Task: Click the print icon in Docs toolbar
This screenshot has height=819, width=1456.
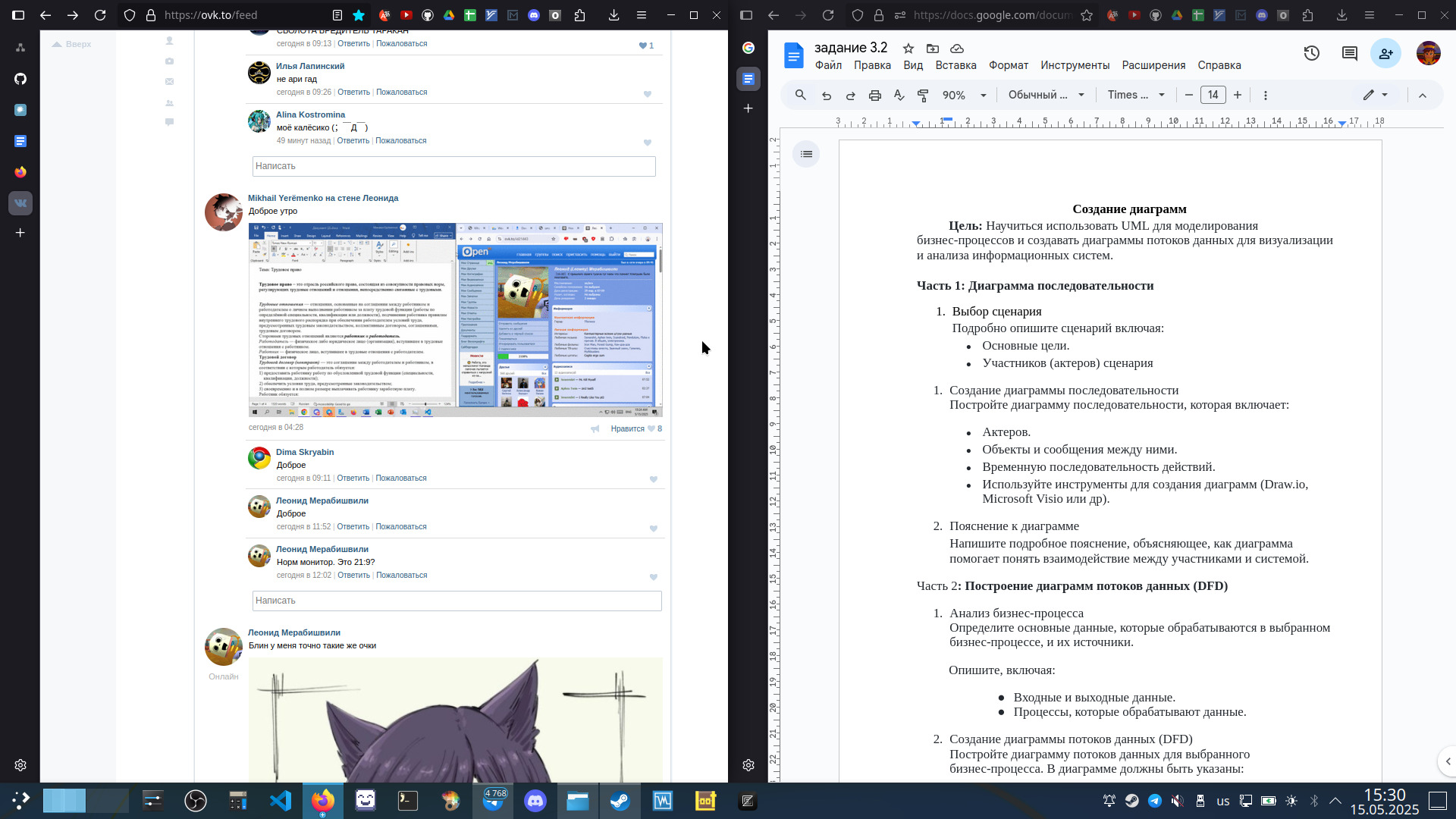Action: tap(874, 96)
